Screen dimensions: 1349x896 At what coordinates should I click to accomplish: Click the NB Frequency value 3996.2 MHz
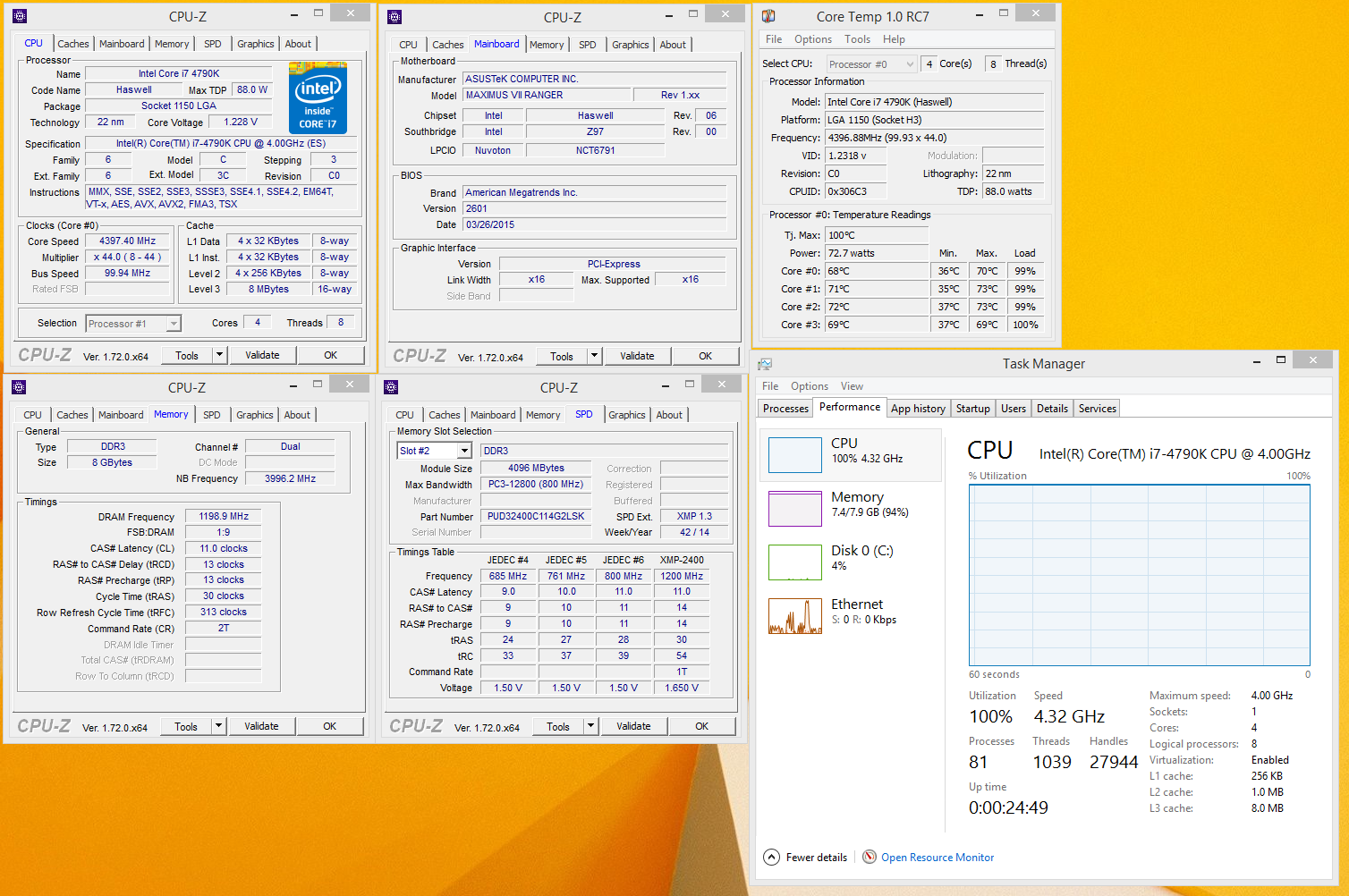pos(290,478)
